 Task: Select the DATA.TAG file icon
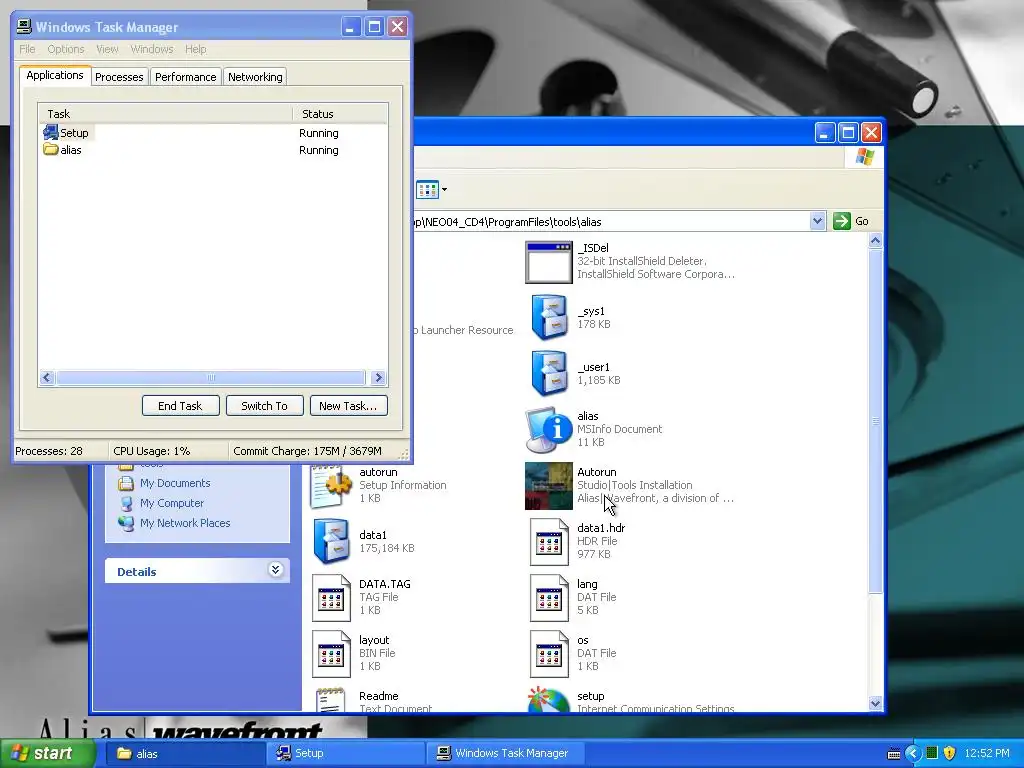pos(330,598)
